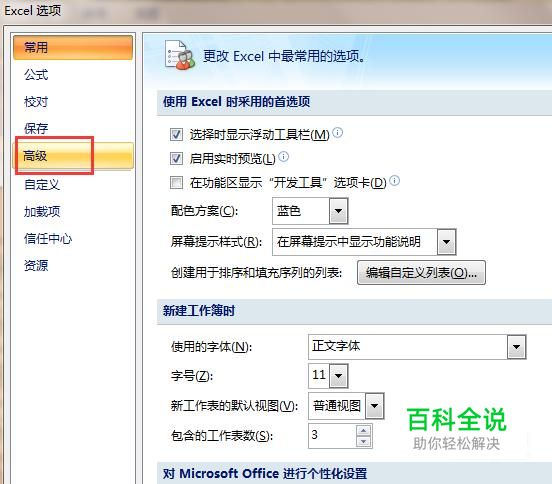Go to the 高级 options category
The width and height of the screenshot is (552, 484).
click(x=73, y=156)
